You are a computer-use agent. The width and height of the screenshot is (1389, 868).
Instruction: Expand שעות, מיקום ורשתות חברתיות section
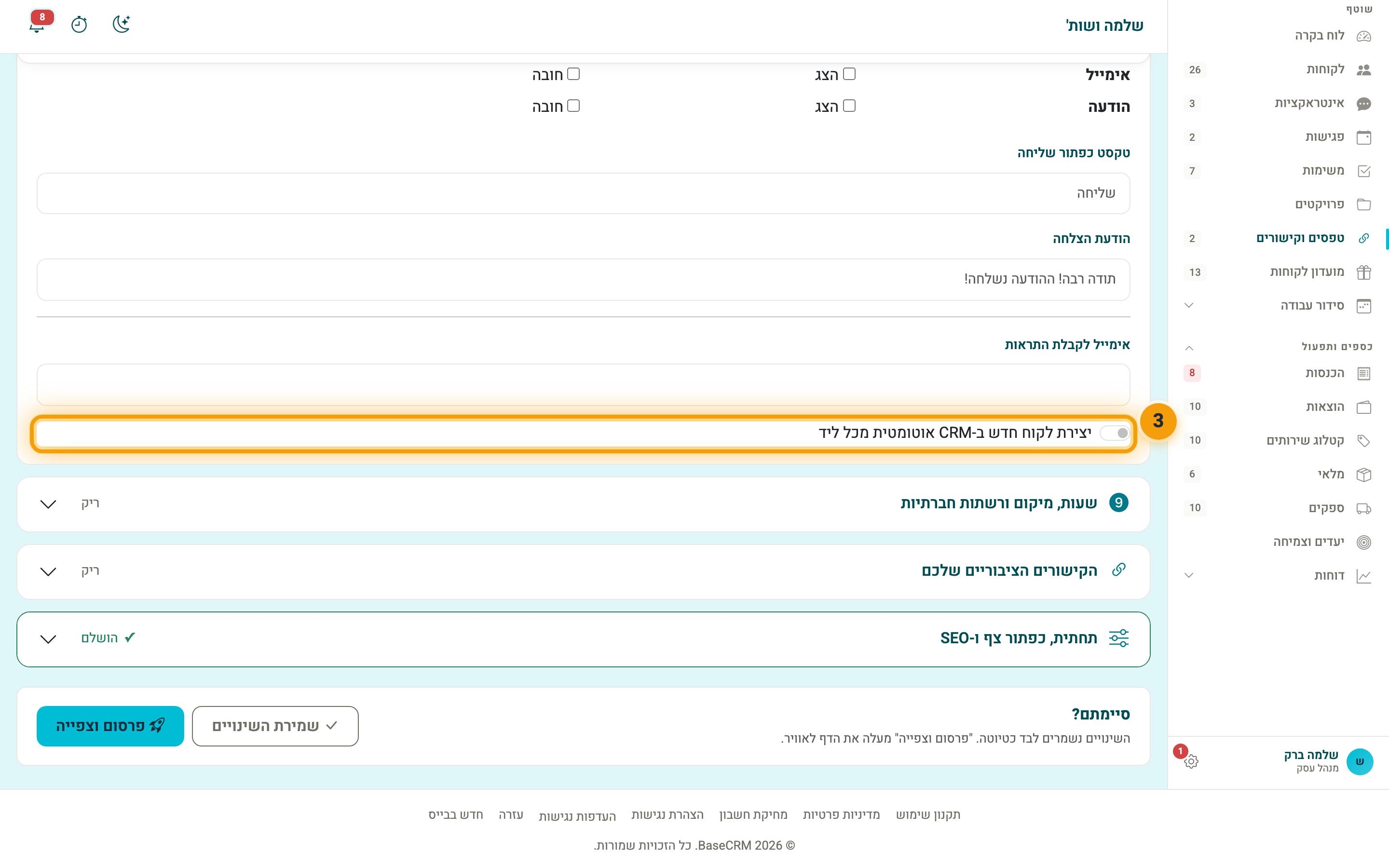click(583, 504)
